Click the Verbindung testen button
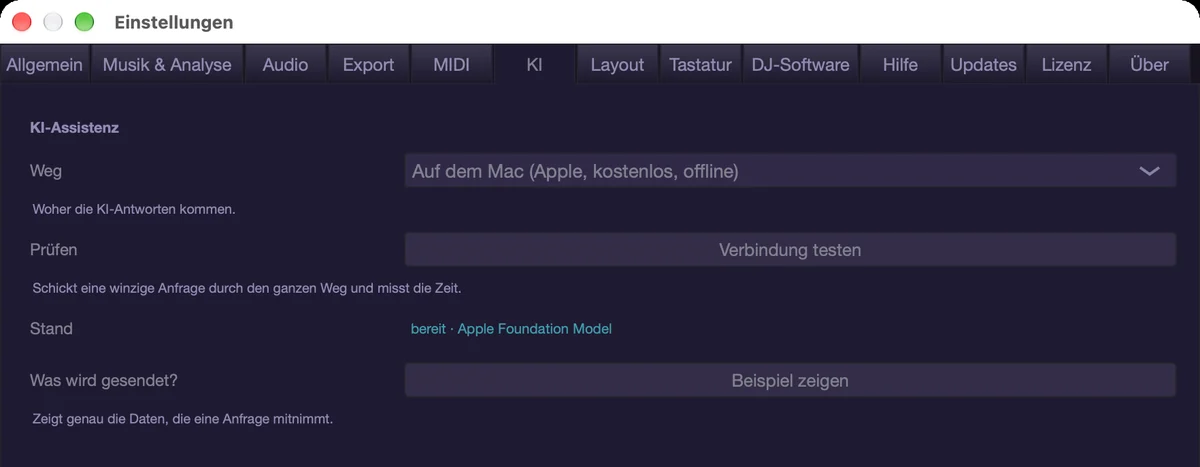This screenshot has height=467, width=1200. coord(790,250)
